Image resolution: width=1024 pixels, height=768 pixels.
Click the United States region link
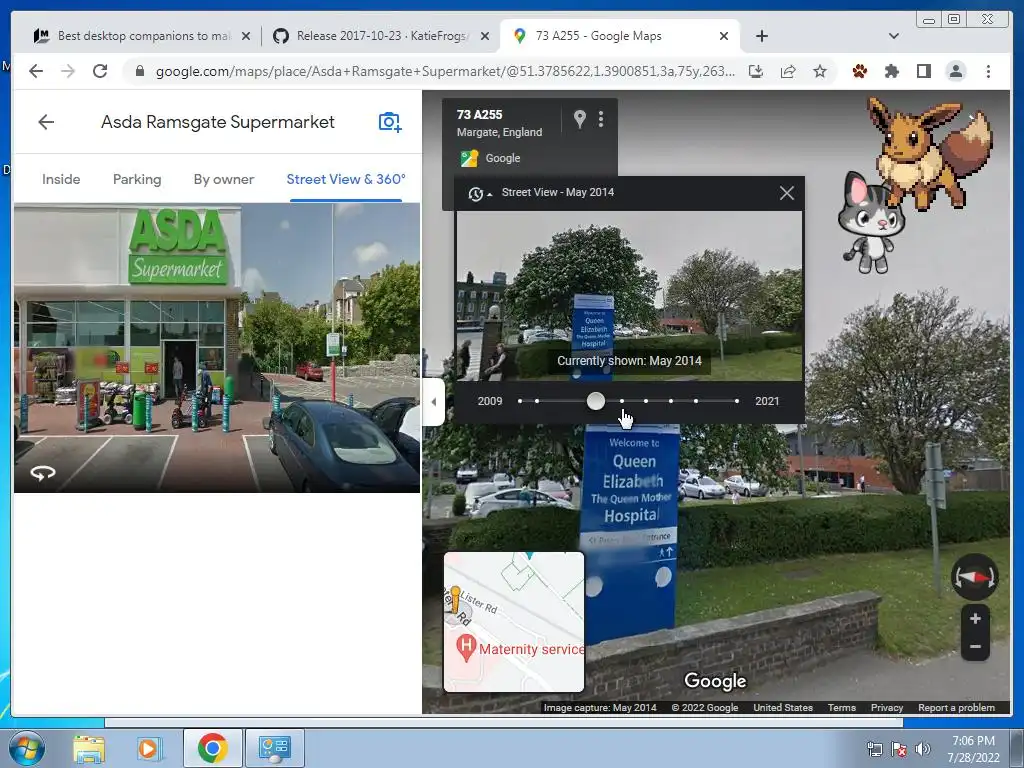pos(783,707)
